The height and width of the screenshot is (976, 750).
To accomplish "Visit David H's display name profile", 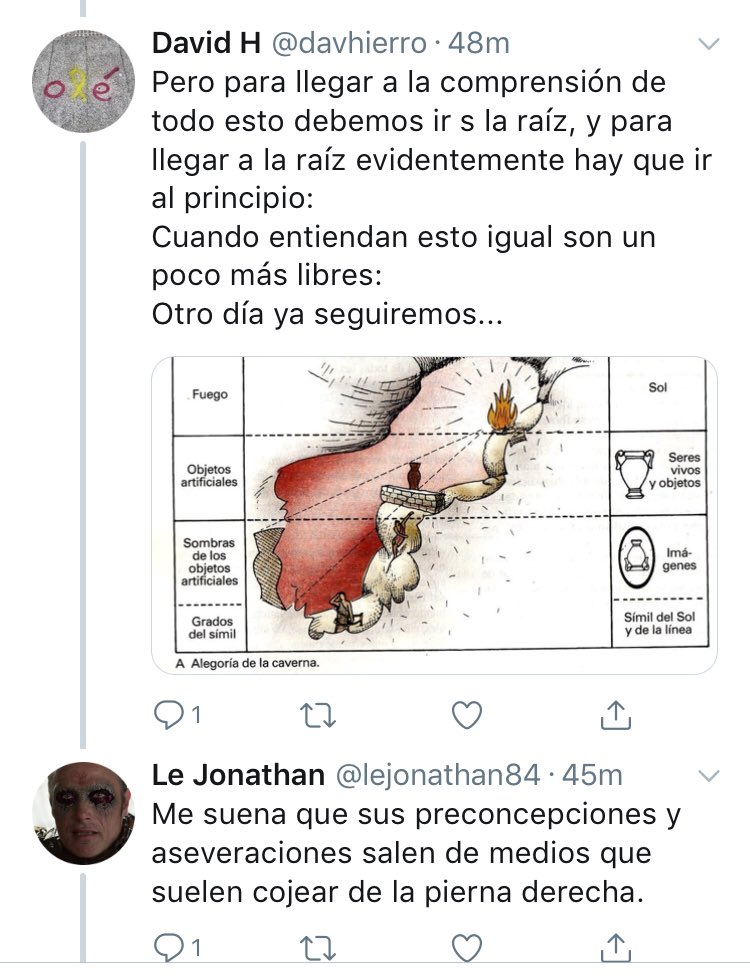I will [x=206, y=43].
